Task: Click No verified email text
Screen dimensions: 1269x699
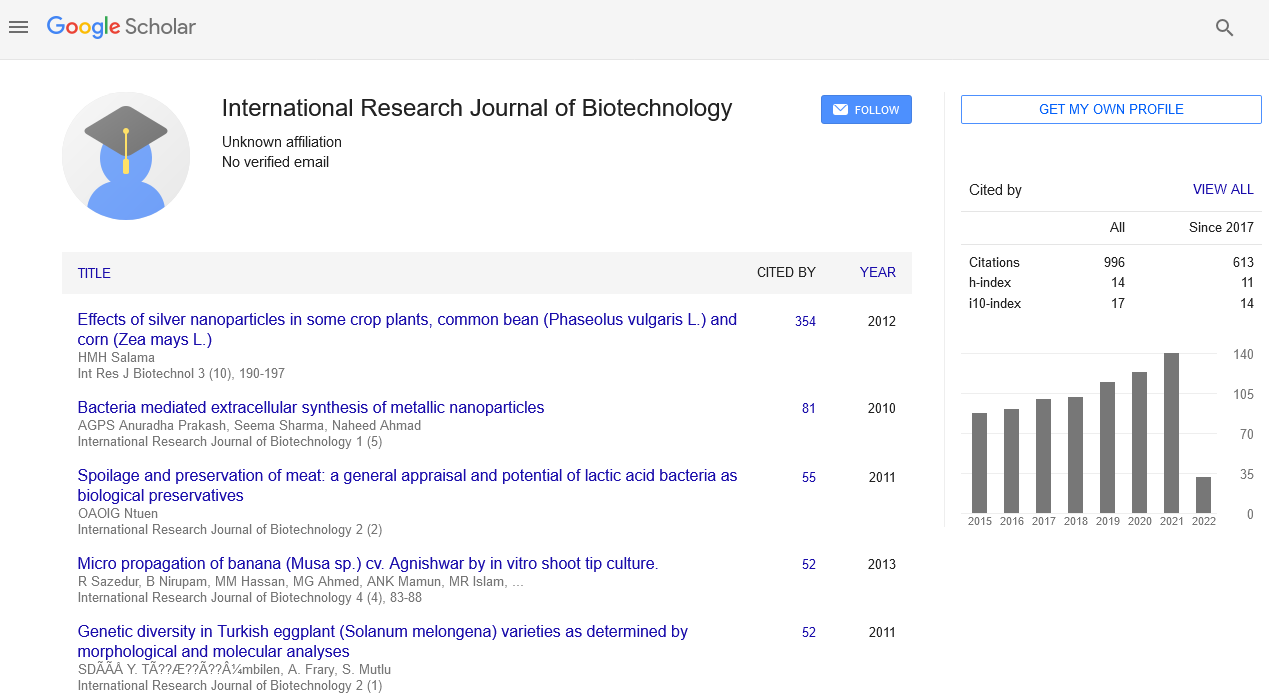Action: 275,162
